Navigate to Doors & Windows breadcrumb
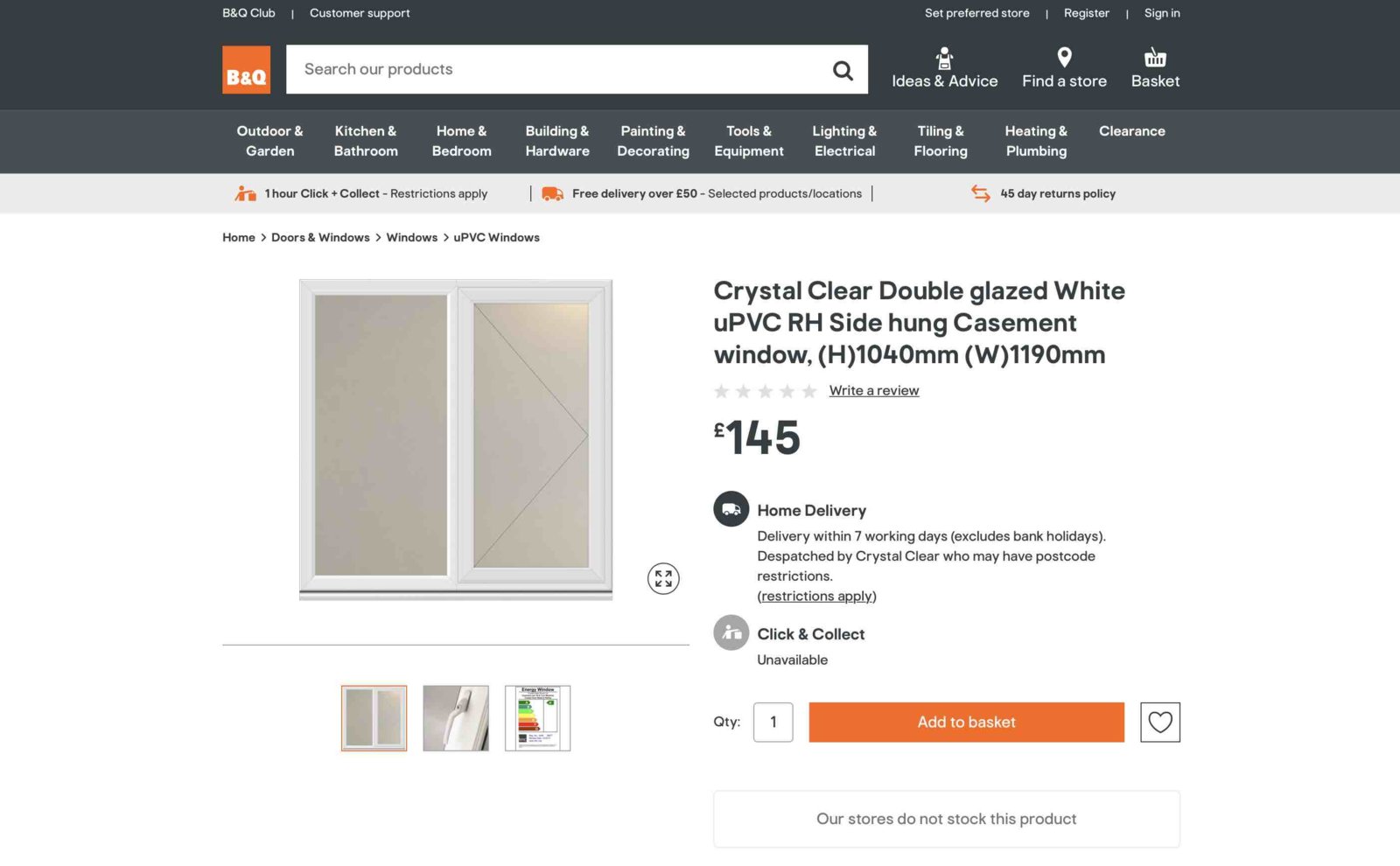1400x866 pixels. [320, 238]
